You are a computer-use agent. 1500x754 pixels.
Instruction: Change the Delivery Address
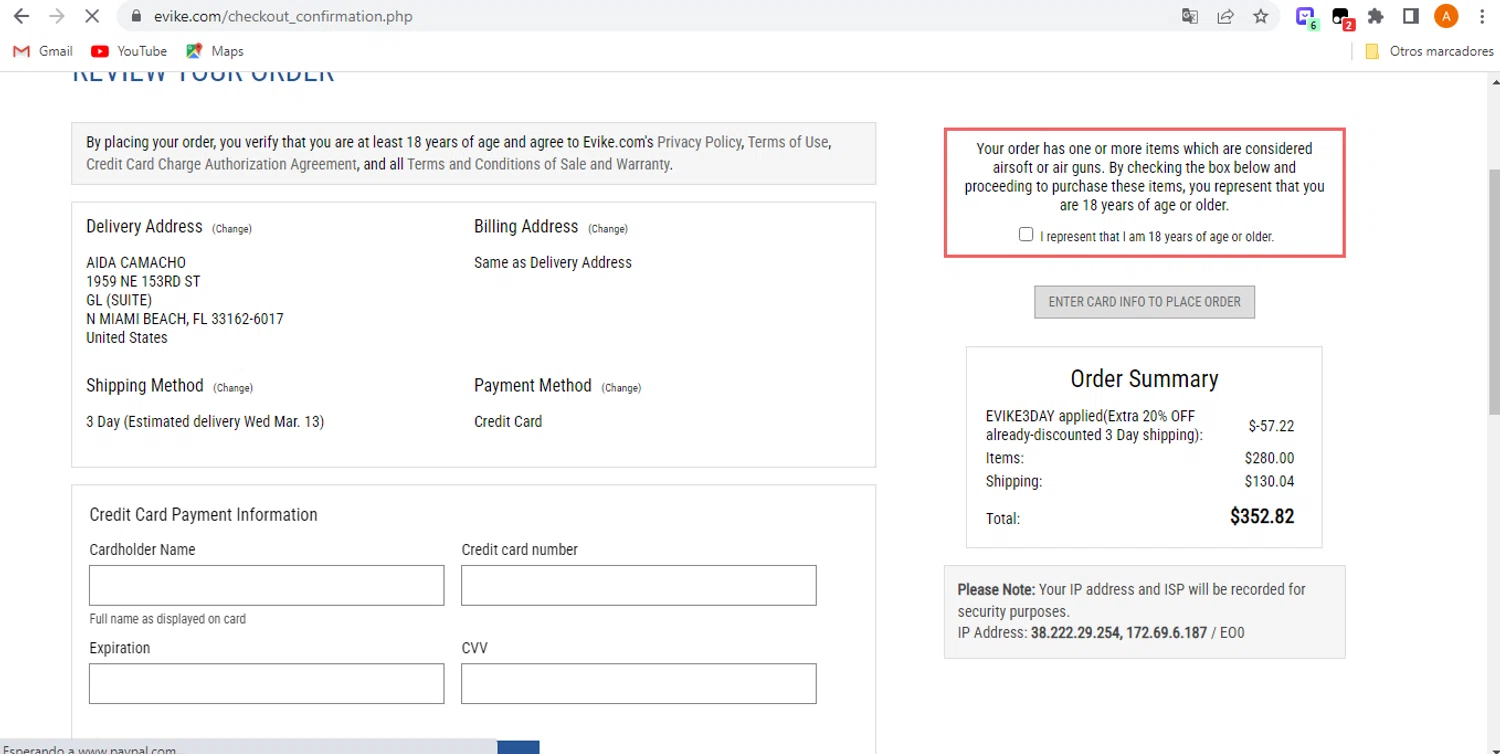click(232, 229)
